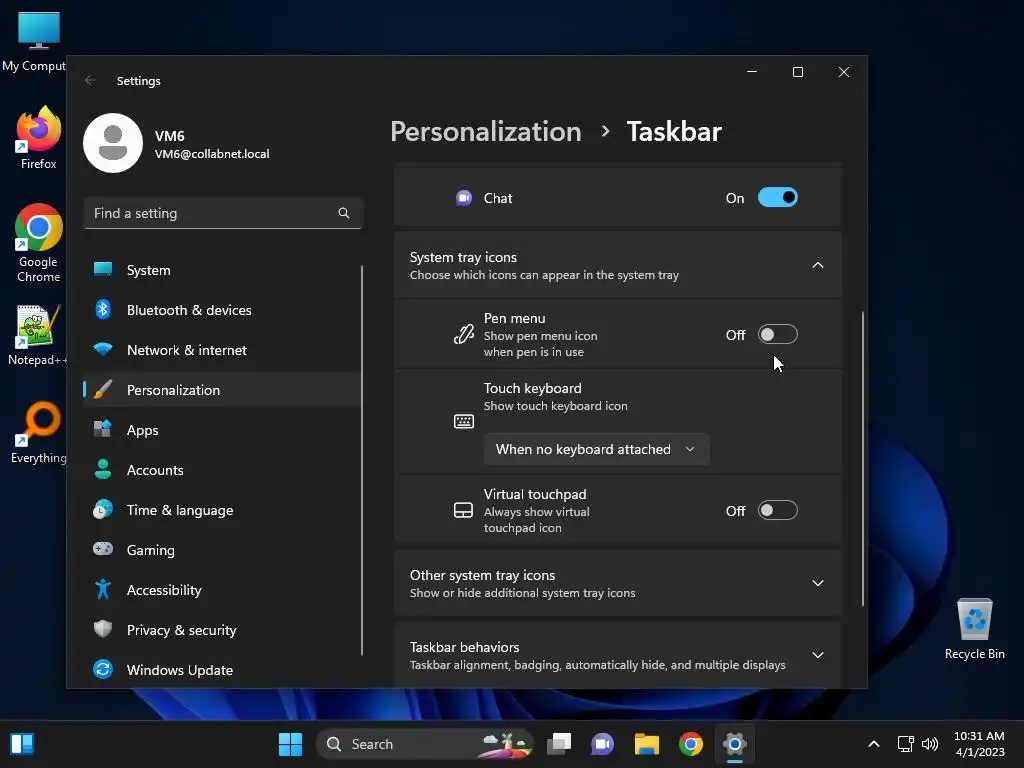Screen dimensions: 1024x768
Task: Enable the Virtual touchpad toggle
Action: pos(777,510)
